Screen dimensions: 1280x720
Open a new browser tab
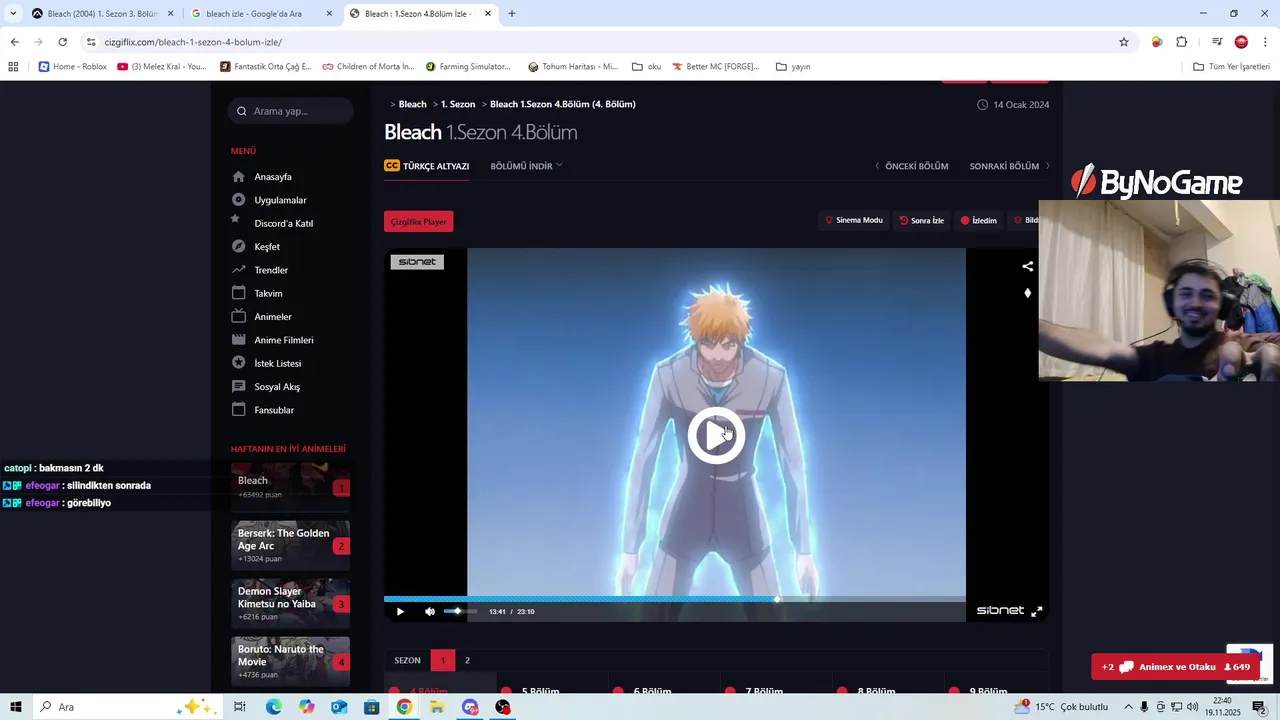click(x=512, y=14)
